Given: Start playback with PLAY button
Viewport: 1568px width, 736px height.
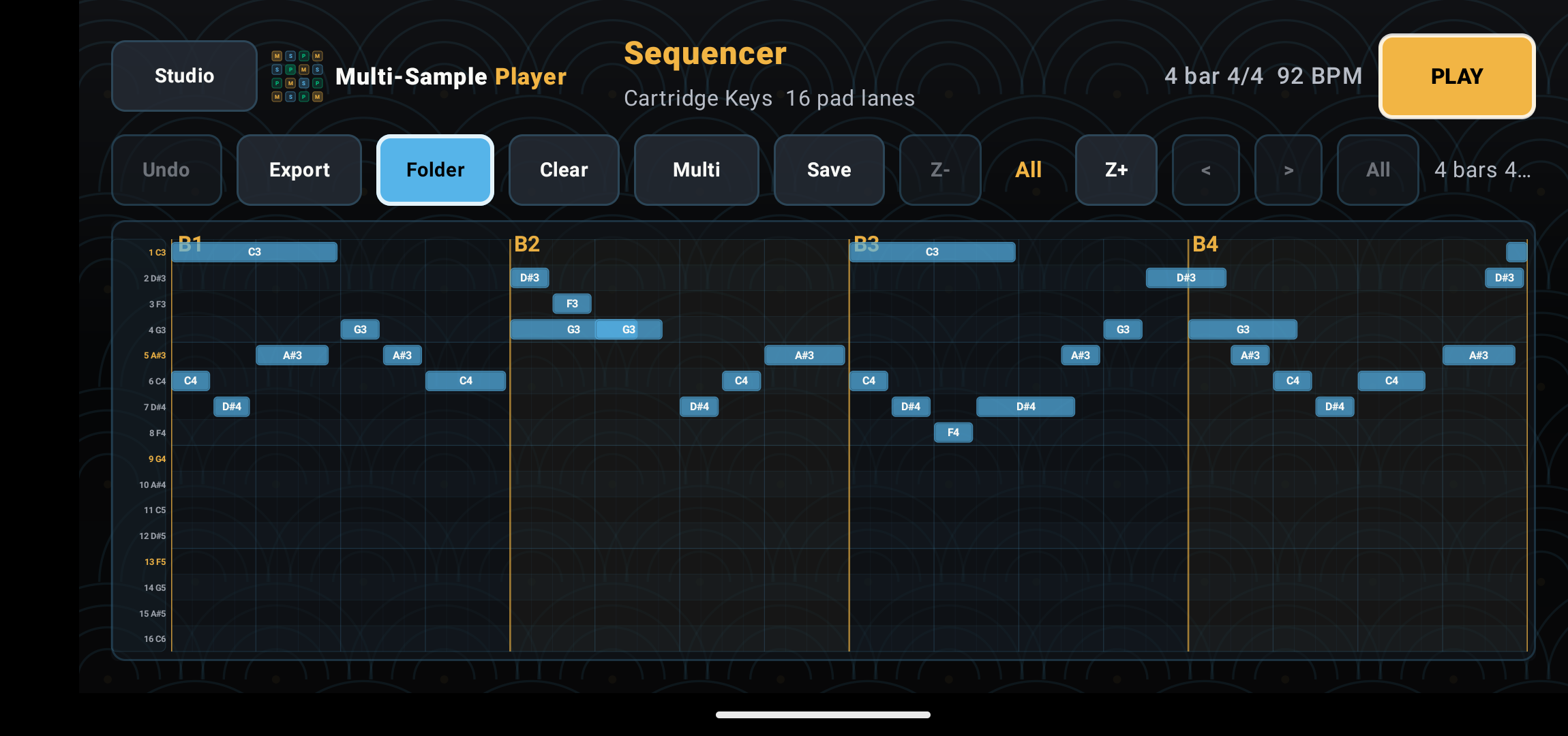Looking at the screenshot, I should (x=1457, y=76).
